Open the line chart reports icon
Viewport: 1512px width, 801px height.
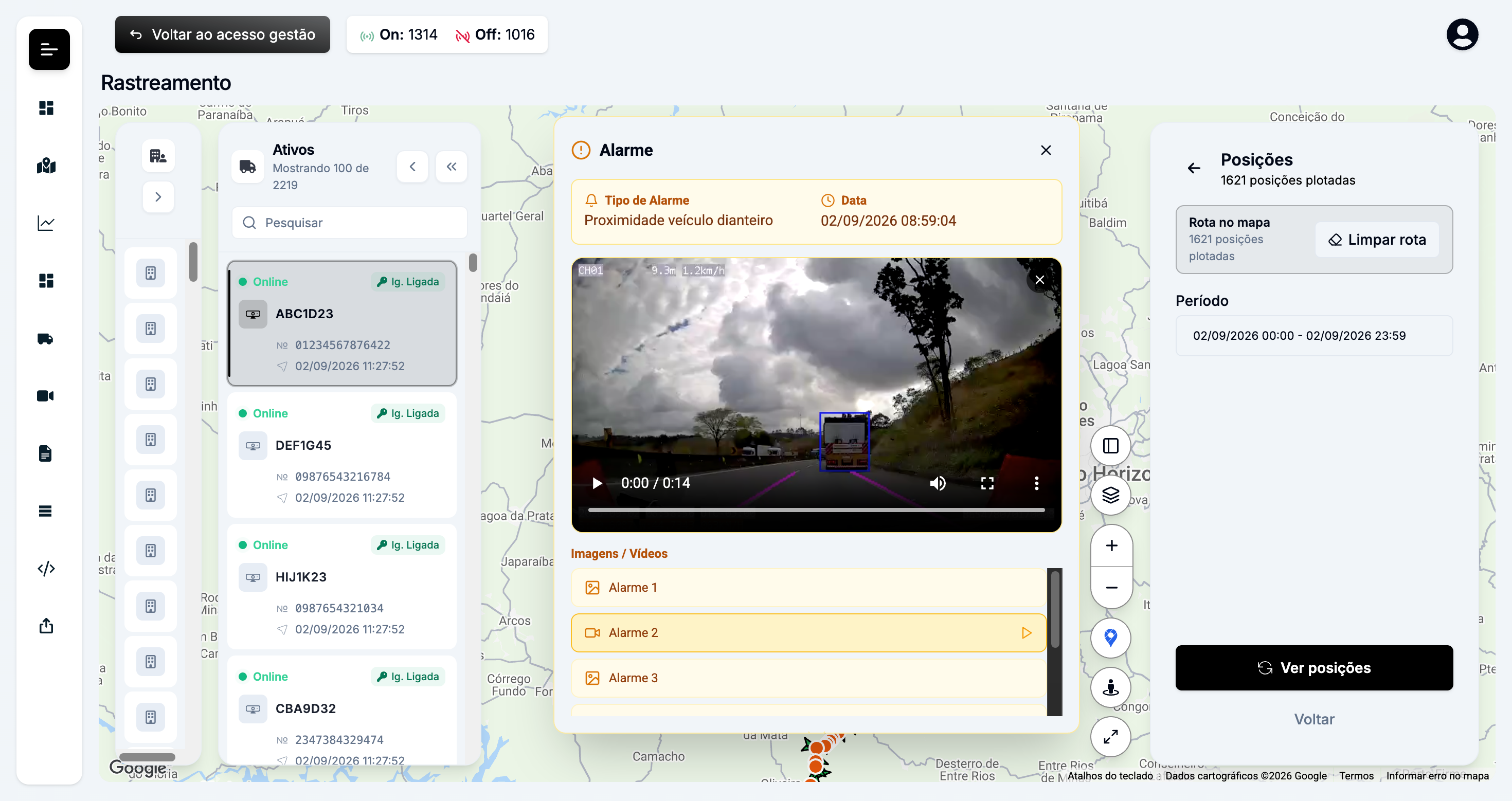pyautogui.click(x=46, y=223)
